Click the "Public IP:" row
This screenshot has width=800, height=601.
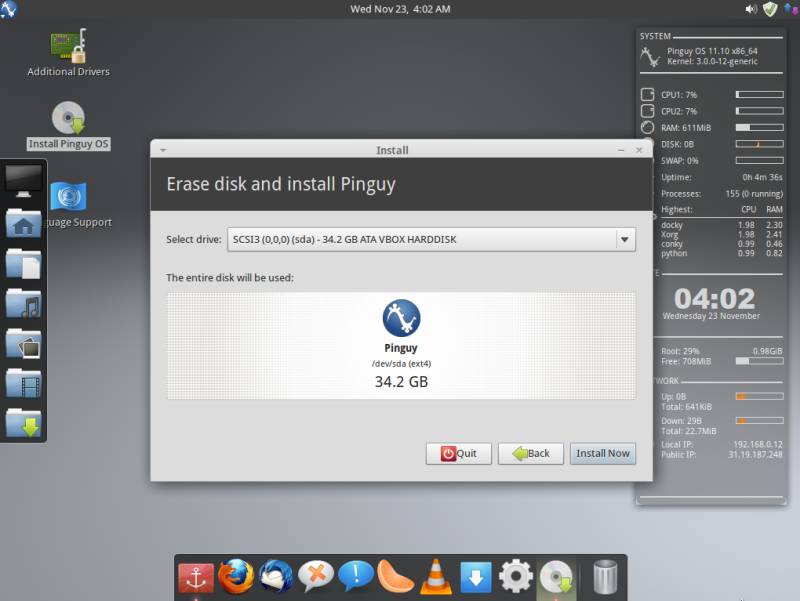click(721, 455)
